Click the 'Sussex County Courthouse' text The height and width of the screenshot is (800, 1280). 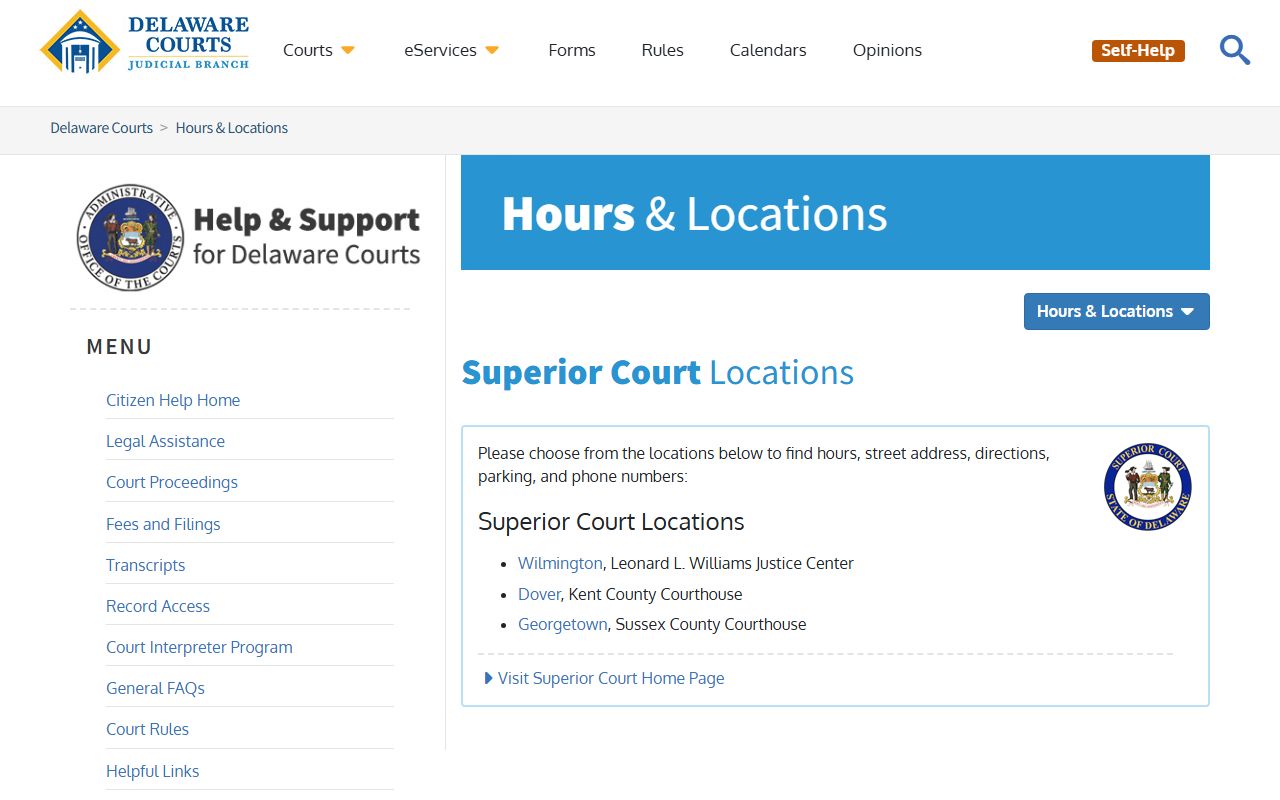[711, 624]
